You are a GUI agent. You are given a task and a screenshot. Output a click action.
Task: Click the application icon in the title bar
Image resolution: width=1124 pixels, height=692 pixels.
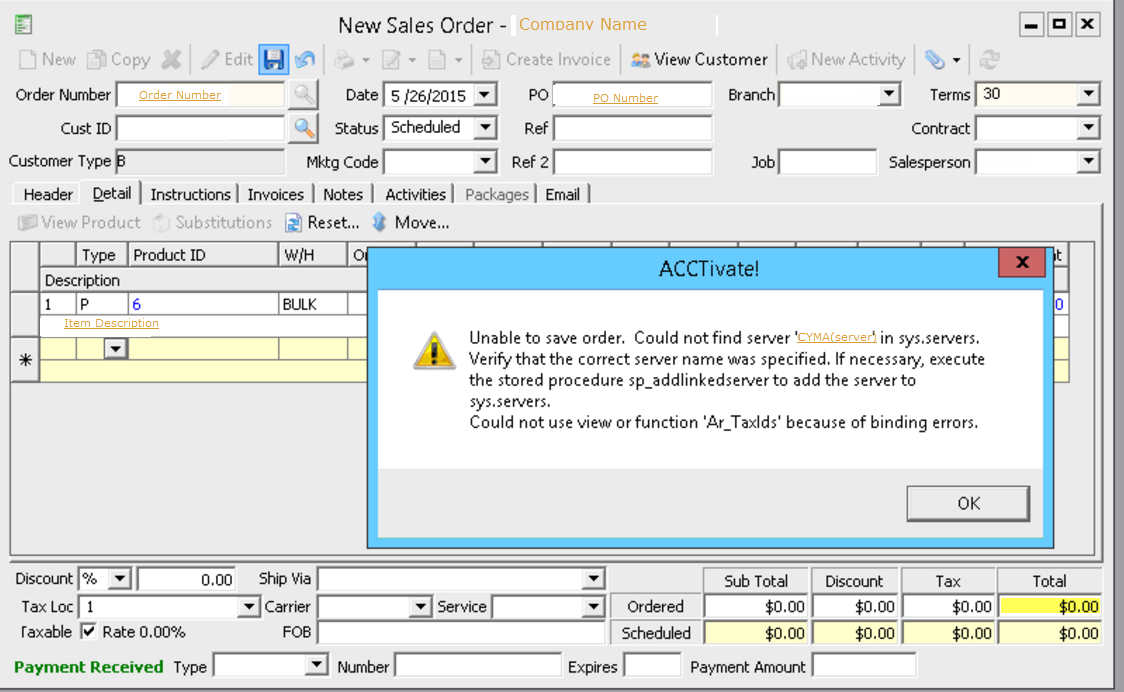[x=23, y=24]
